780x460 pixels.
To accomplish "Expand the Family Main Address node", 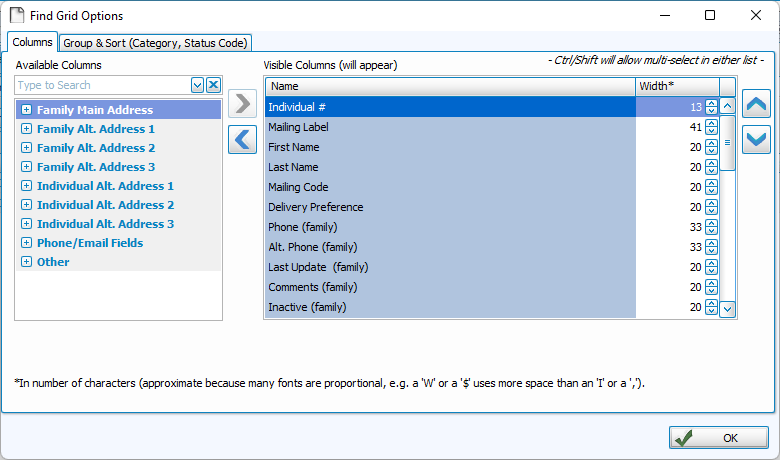I will pos(26,110).
